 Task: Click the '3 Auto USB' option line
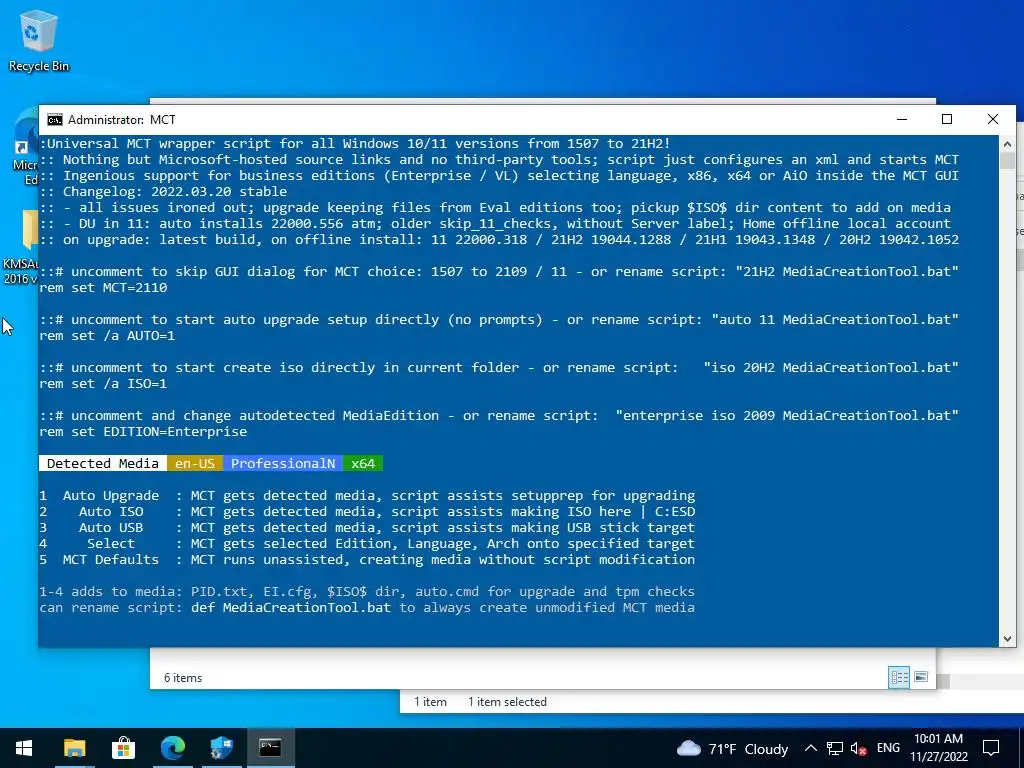tap(367, 528)
